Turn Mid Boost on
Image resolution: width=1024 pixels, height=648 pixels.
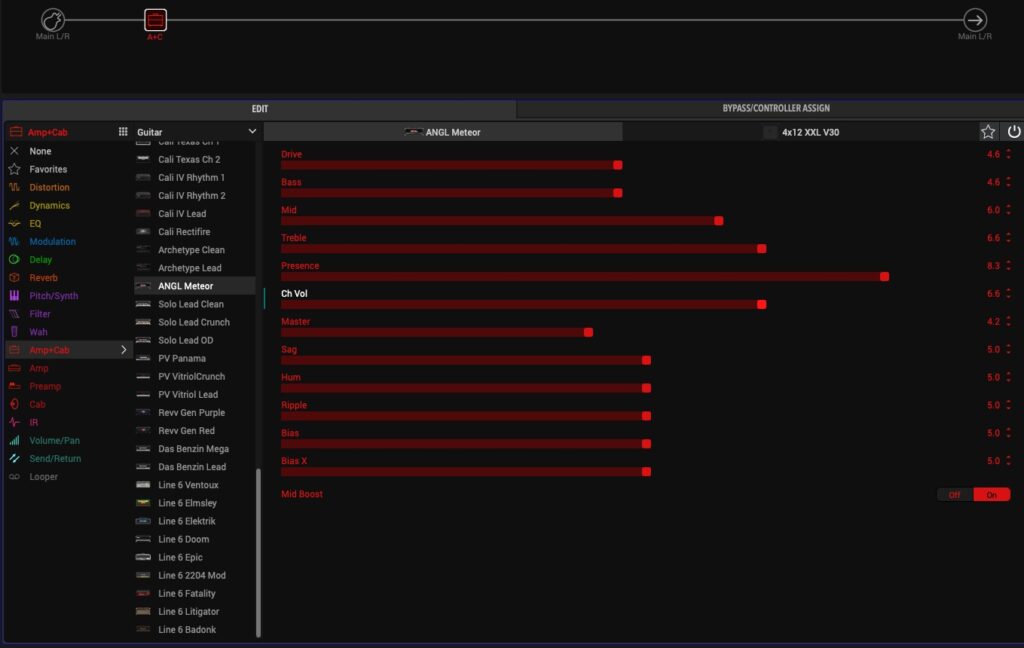click(x=991, y=495)
